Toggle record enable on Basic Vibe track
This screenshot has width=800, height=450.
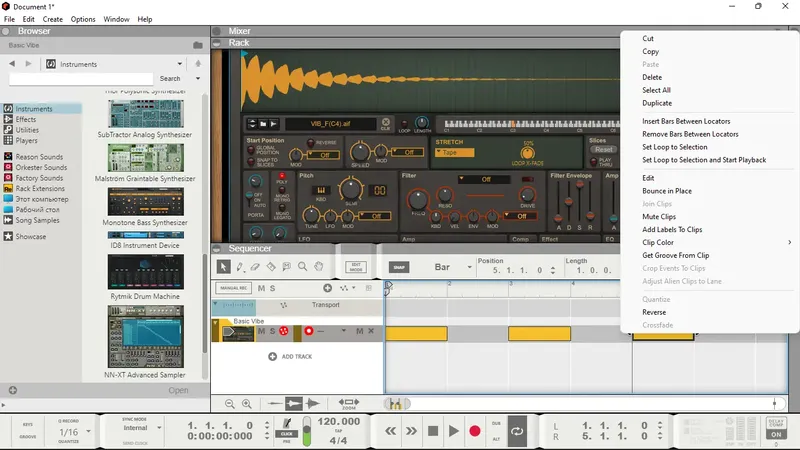point(309,331)
